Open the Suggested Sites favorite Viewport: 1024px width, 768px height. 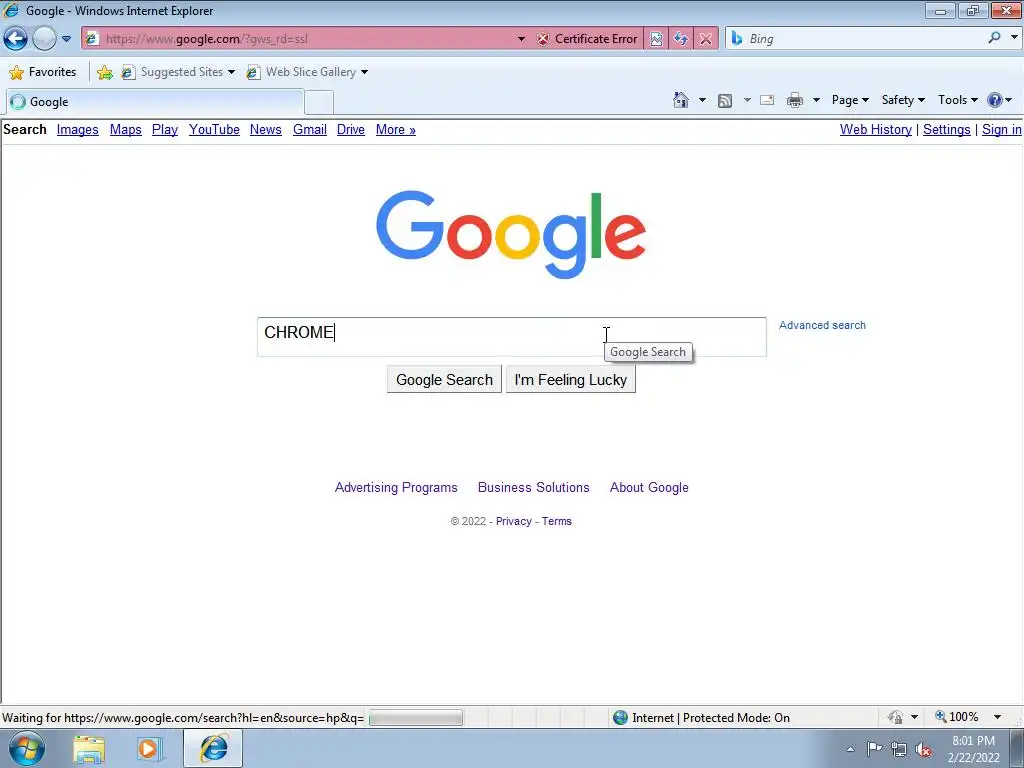pyautogui.click(x=178, y=72)
